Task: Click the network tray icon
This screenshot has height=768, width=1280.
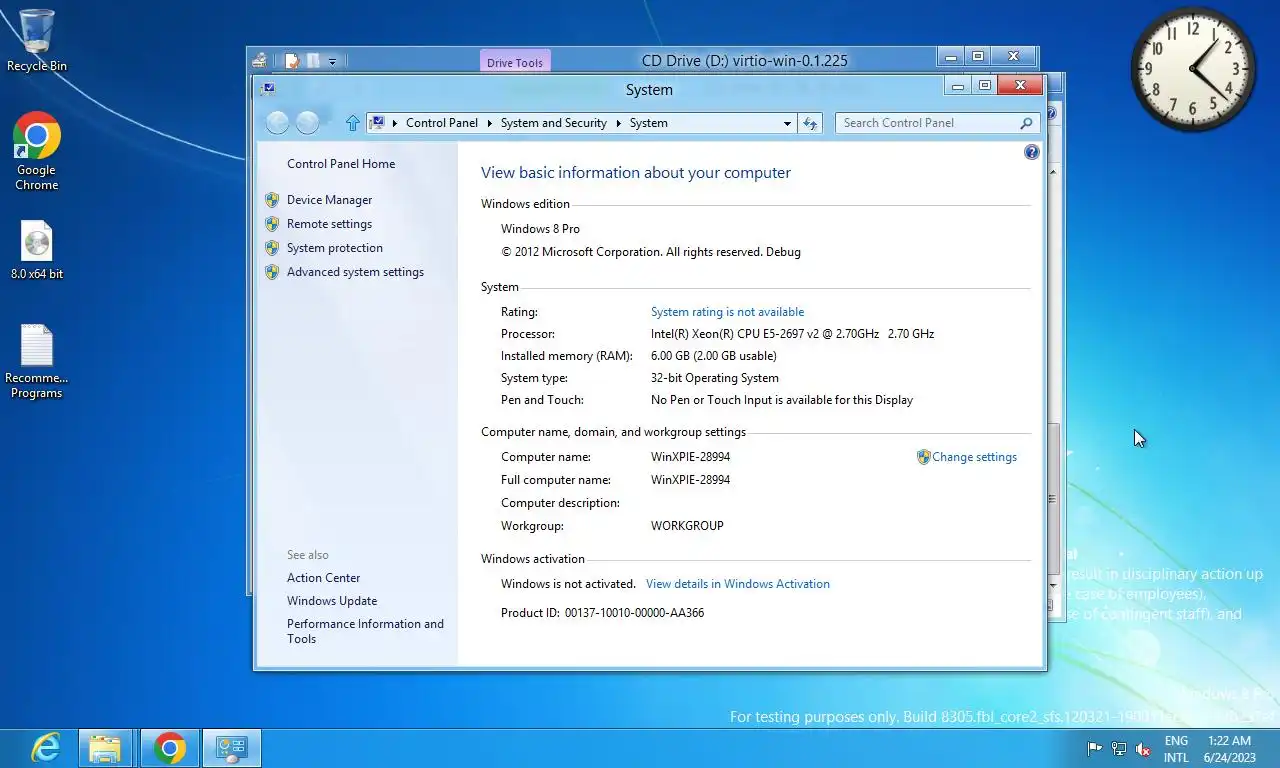Action: tap(1119, 749)
